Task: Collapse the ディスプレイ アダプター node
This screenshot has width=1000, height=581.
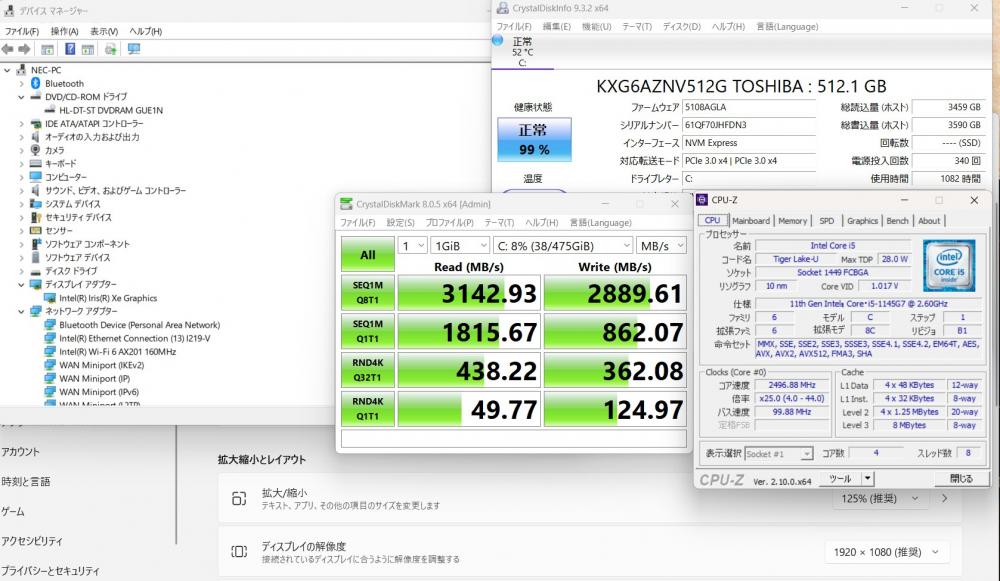Action: click(x=22, y=284)
